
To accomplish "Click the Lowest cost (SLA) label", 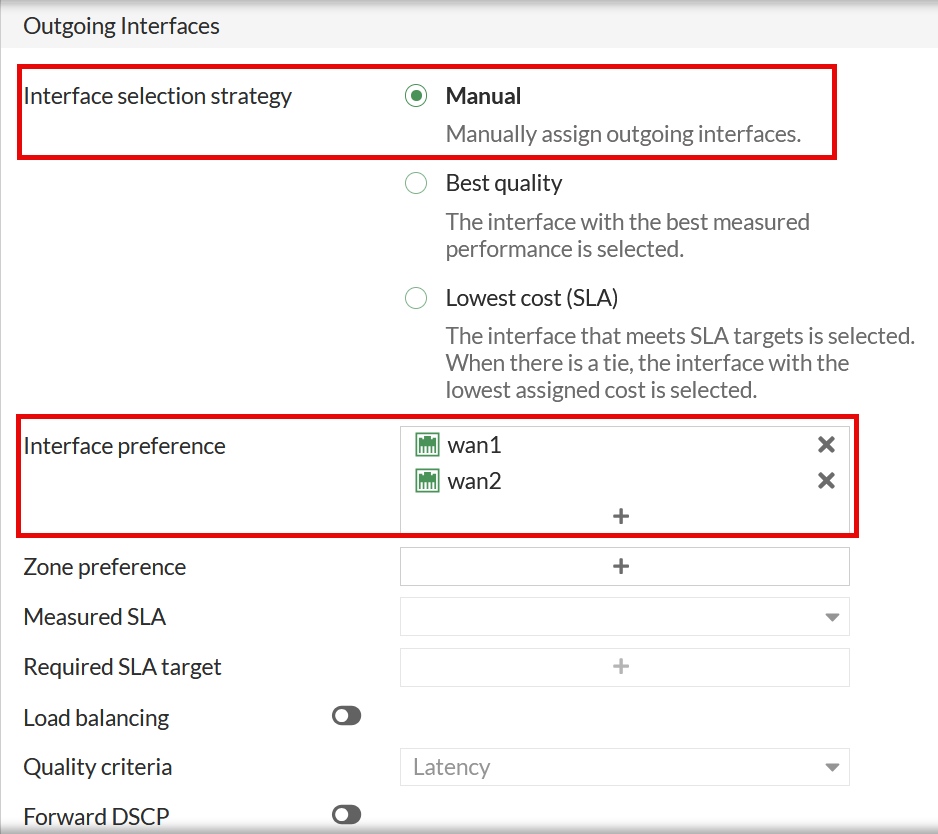I will [533, 298].
